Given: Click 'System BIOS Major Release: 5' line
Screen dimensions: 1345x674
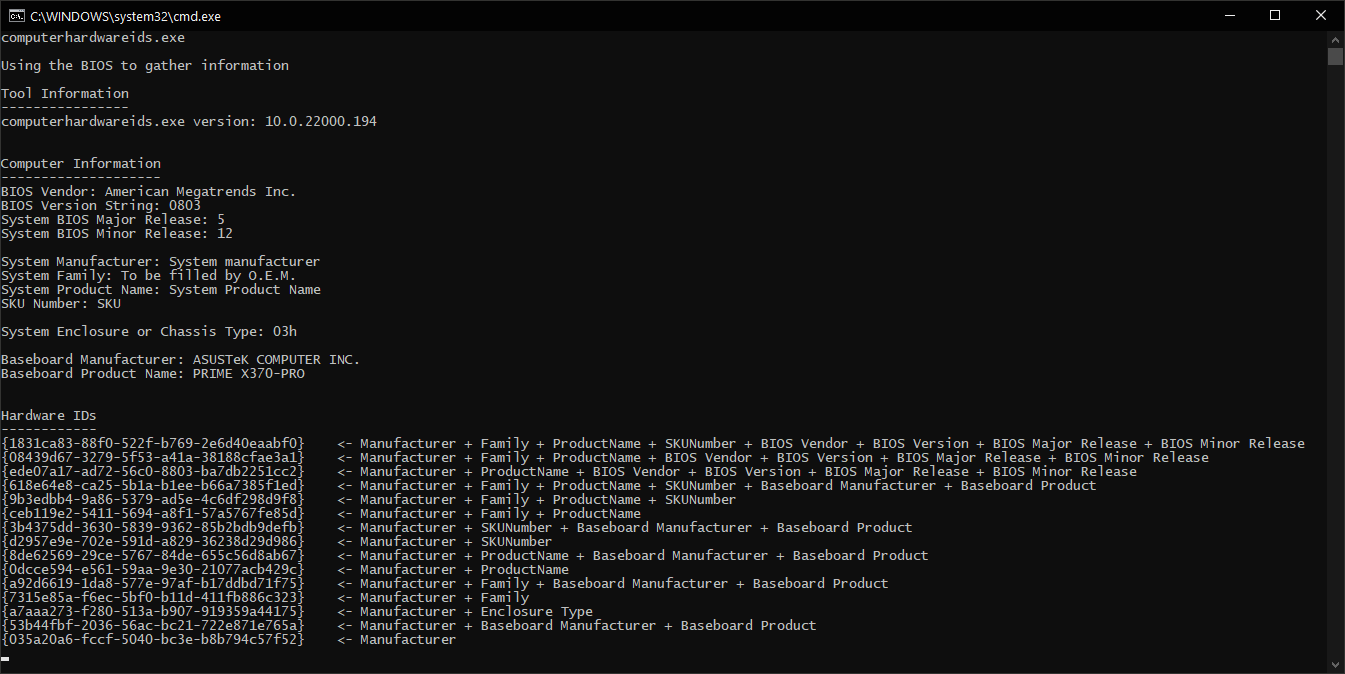Looking at the screenshot, I should click(x=113, y=219).
